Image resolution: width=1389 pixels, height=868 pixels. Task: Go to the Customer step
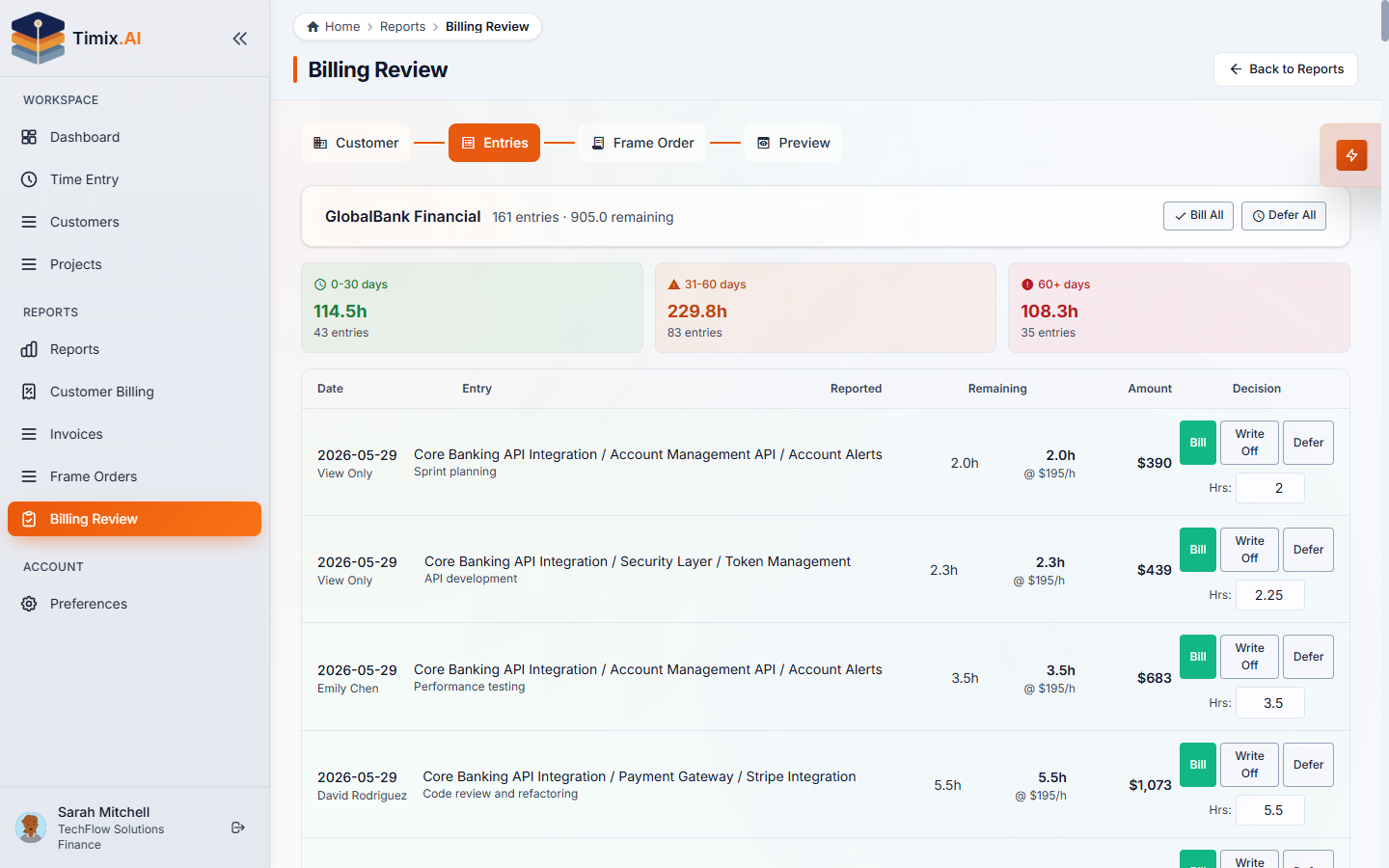(356, 143)
